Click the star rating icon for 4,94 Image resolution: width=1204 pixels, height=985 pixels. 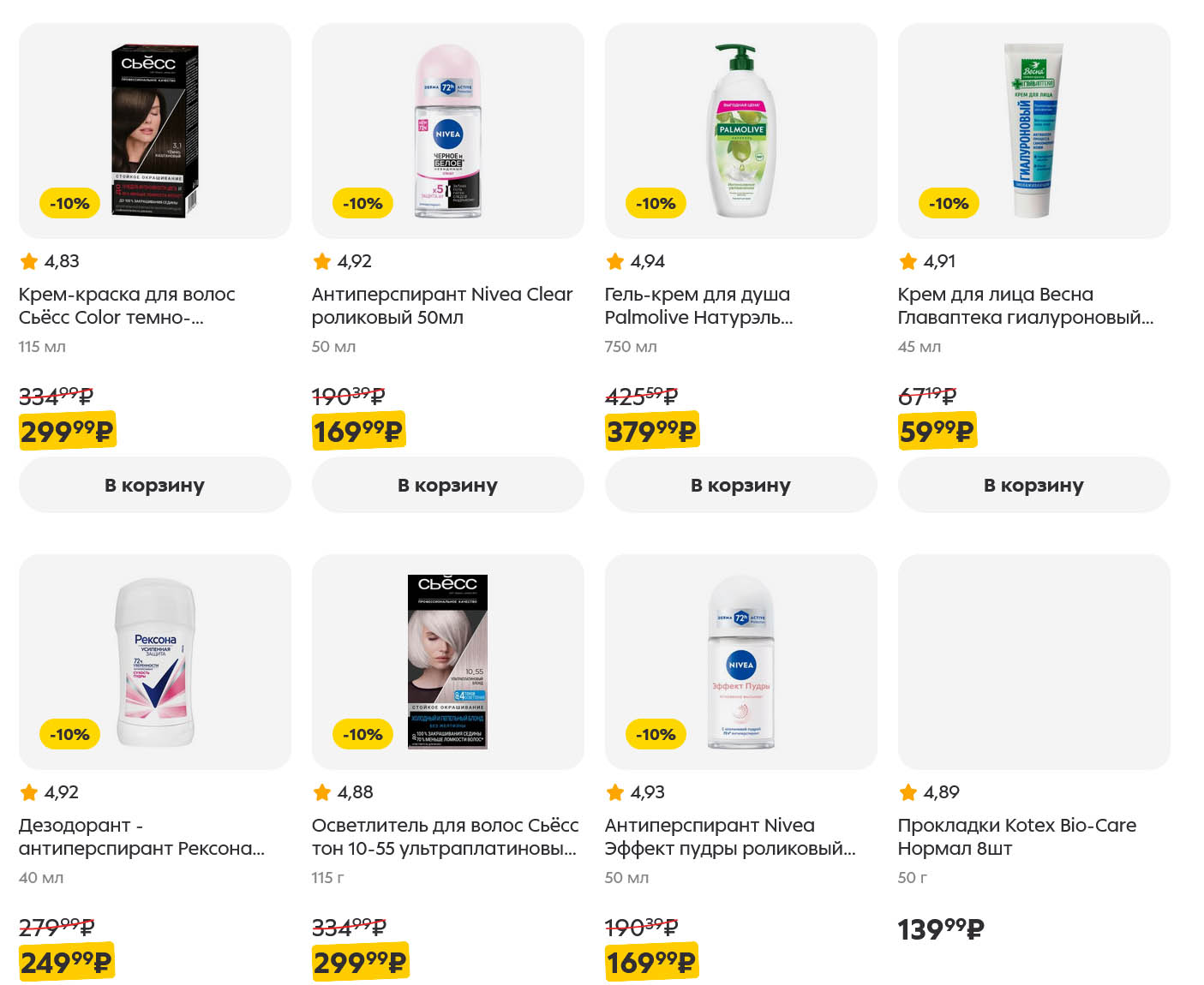click(x=615, y=261)
